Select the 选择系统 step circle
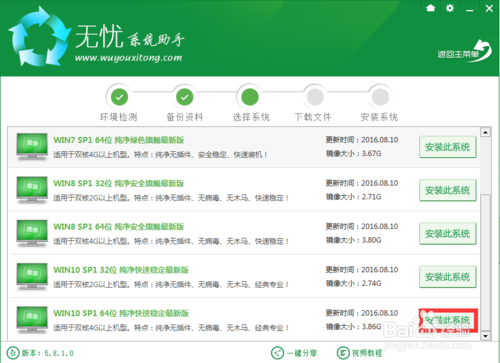The height and width of the screenshot is (363, 500). click(250, 97)
